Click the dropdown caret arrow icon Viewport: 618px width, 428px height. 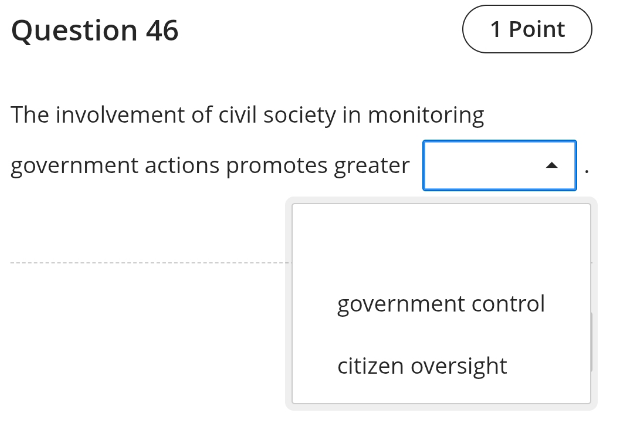click(552, 166)
